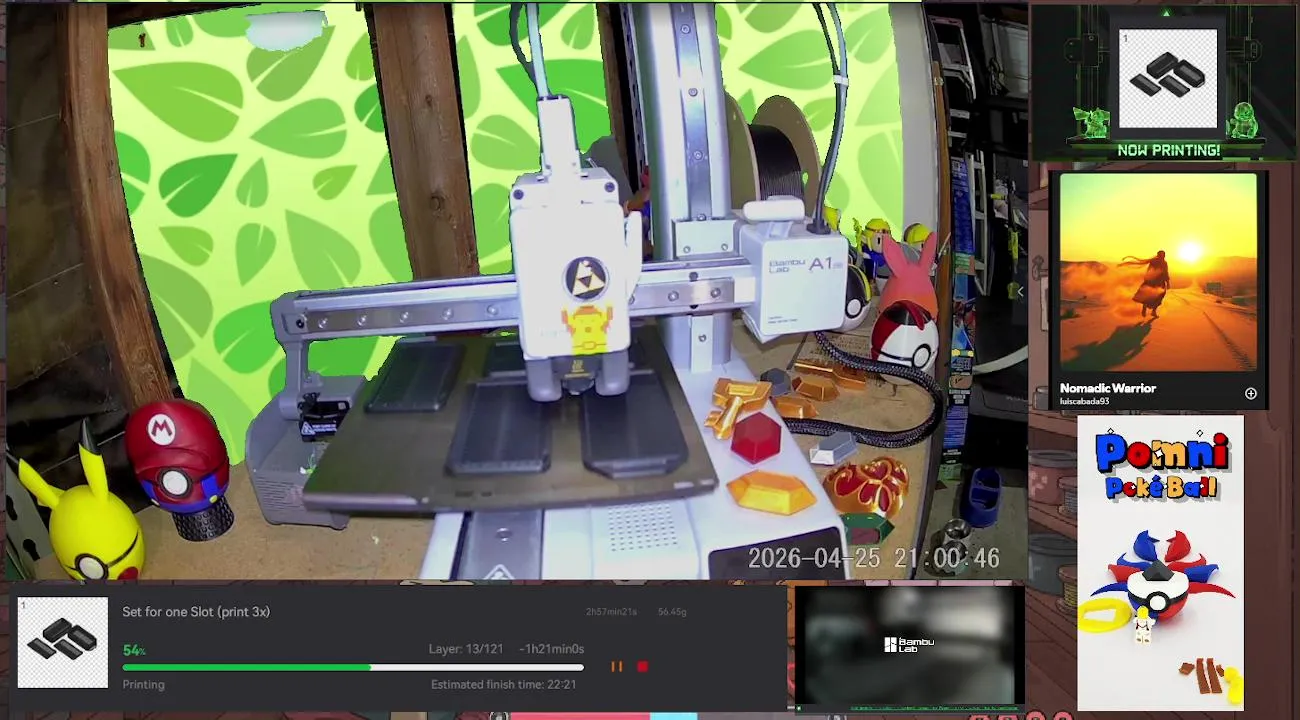Click the green print progress bar
This screenshot has width=1300, height=720.
tap(353, 667)
